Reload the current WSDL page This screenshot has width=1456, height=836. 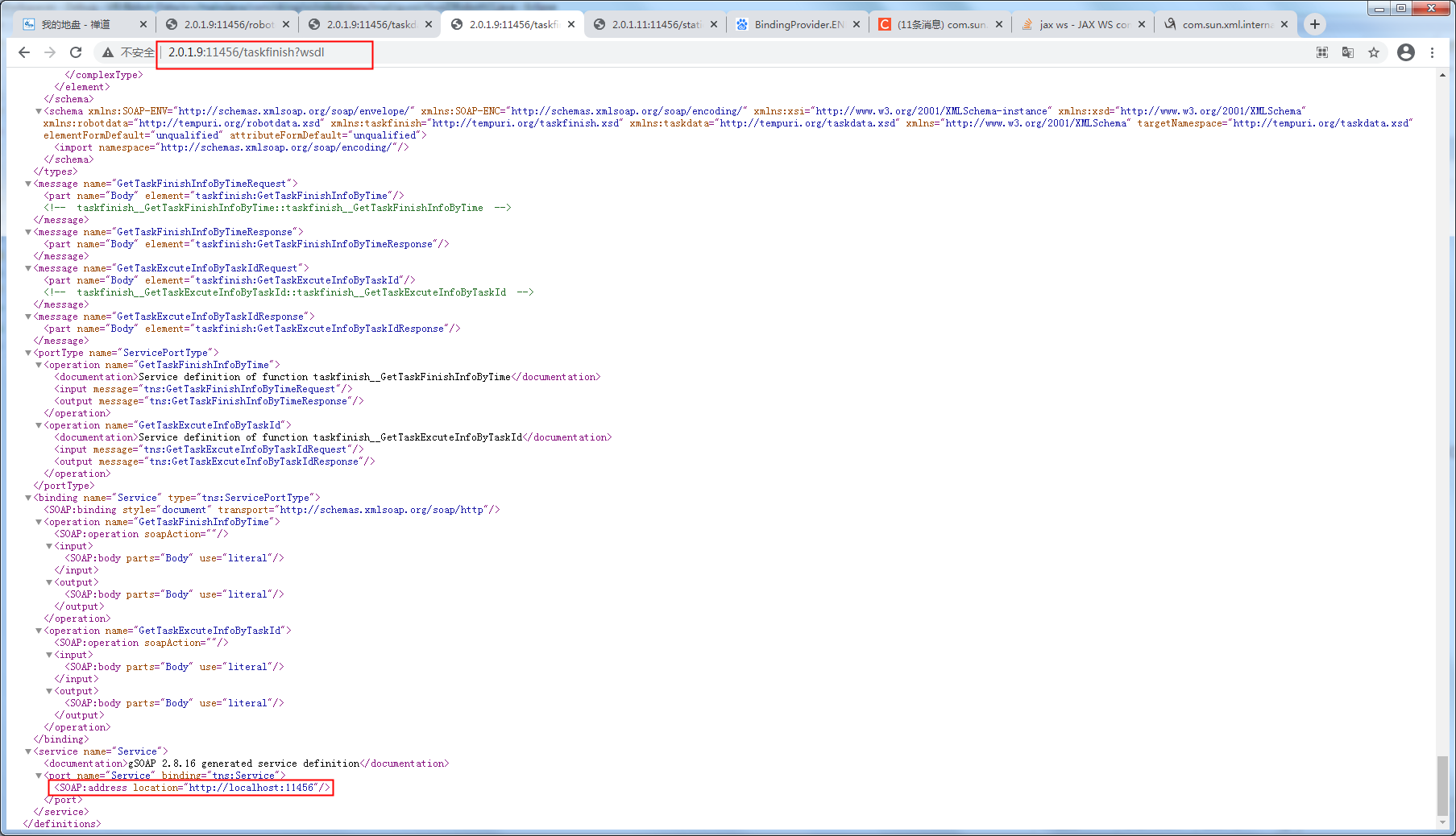[x=76, y=52]
